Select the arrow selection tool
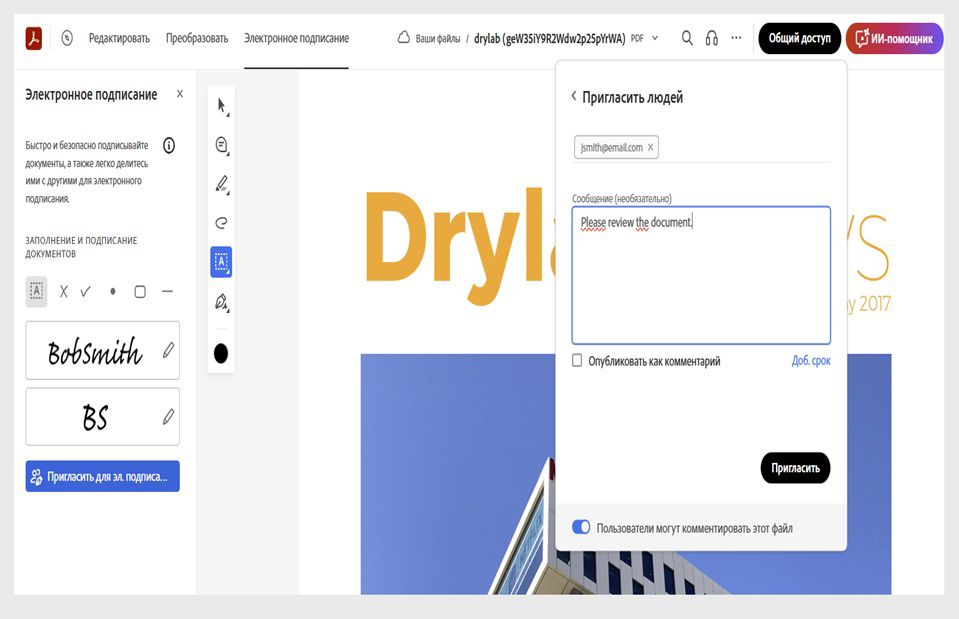 click(x=221, y=106)
